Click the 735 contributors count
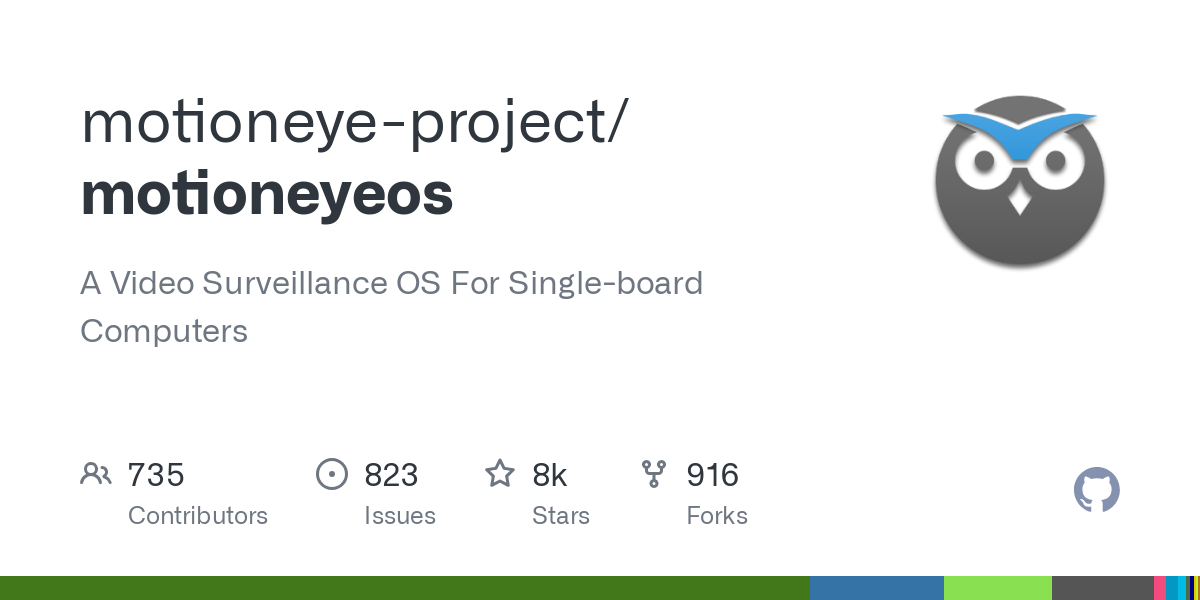This screenshot has width=1200, height=600. (156, 475)
